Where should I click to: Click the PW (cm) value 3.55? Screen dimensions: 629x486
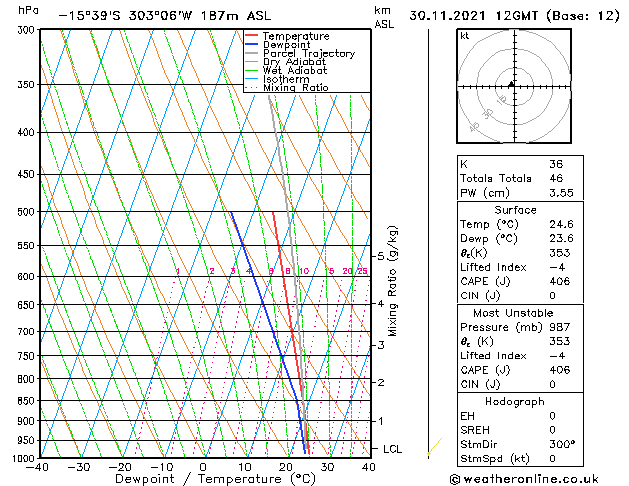tap(561, 193)
